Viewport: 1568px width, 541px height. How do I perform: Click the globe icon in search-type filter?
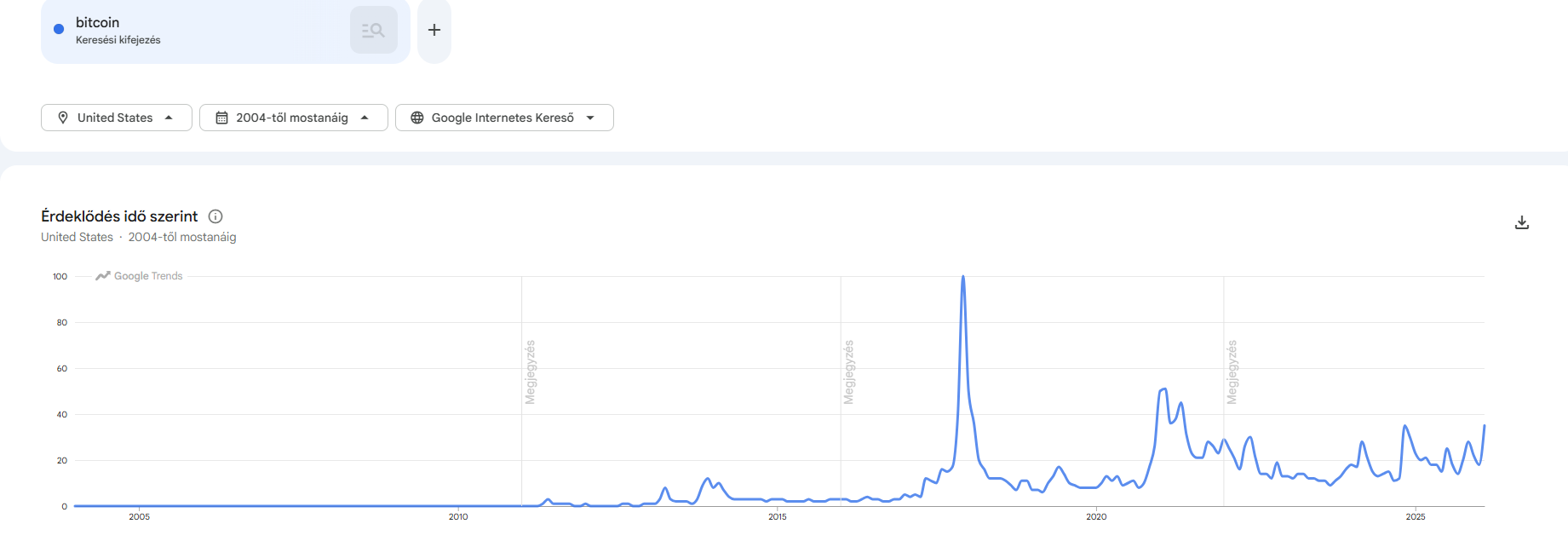417,118
